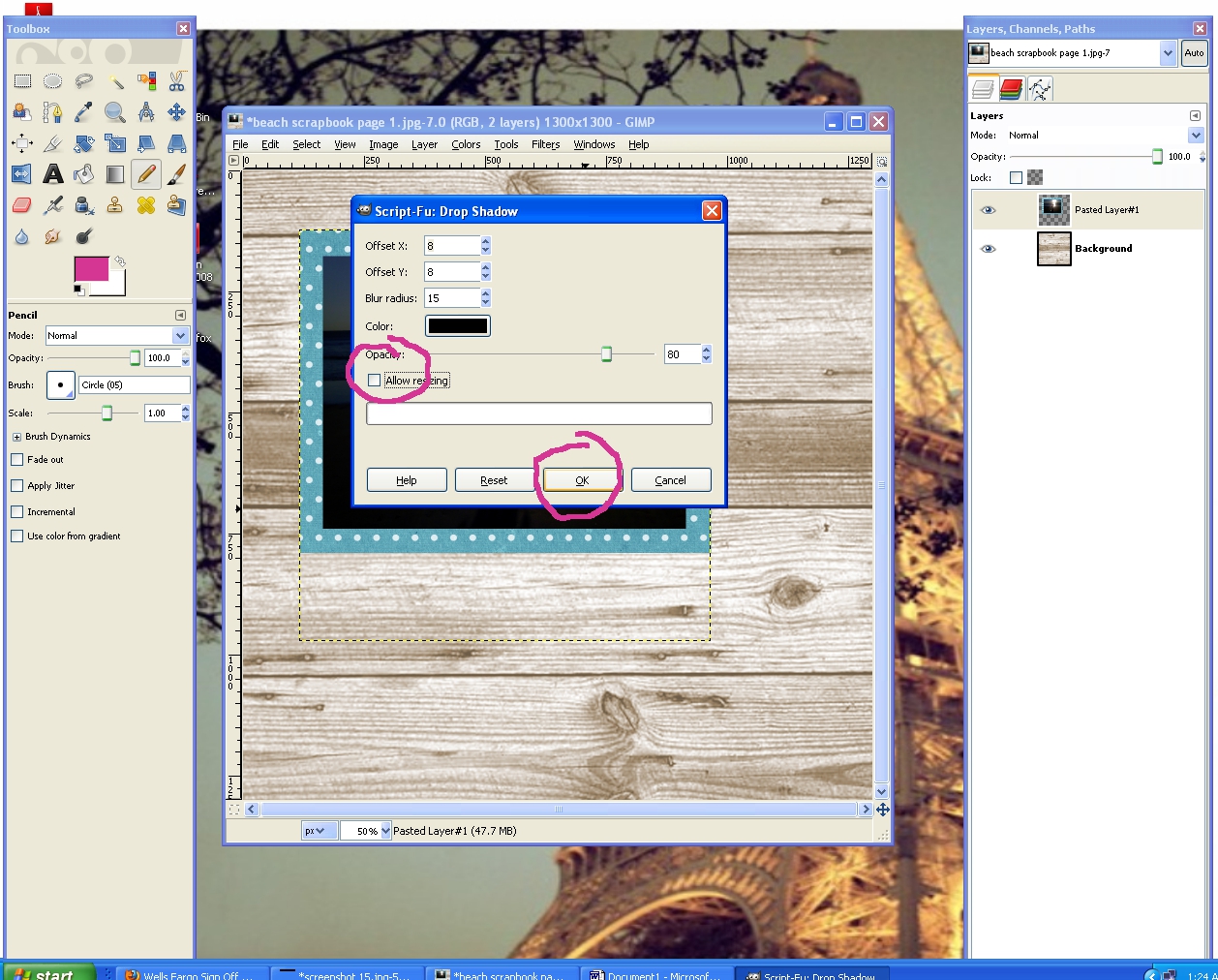Choose the Foreground Select tool

[x=22, y=112]
